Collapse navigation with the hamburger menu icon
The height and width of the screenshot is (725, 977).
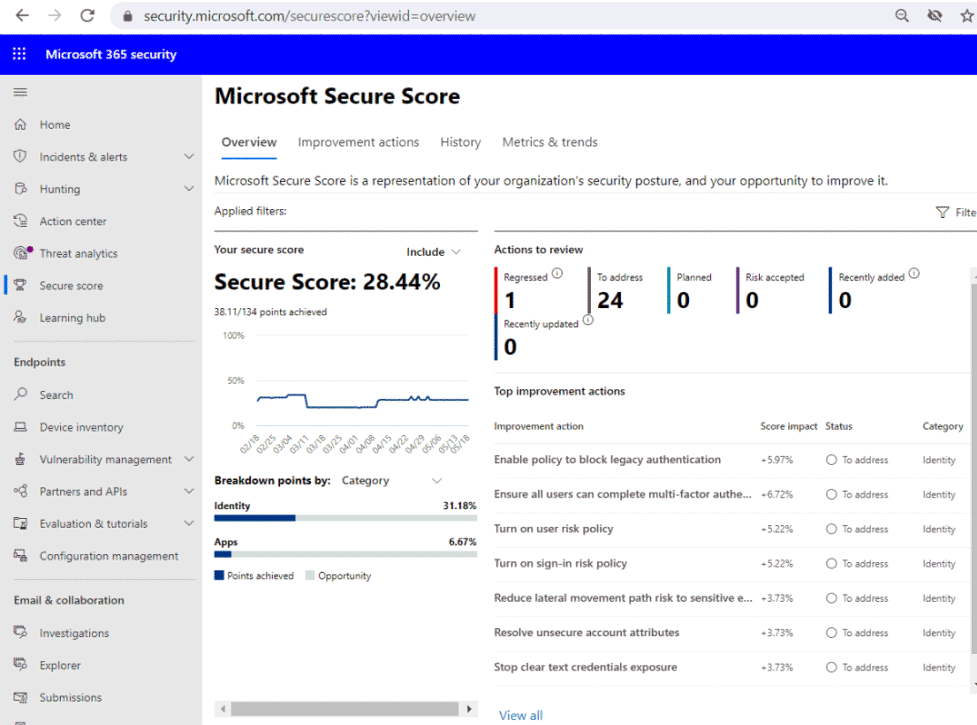[x=21, y=92]
